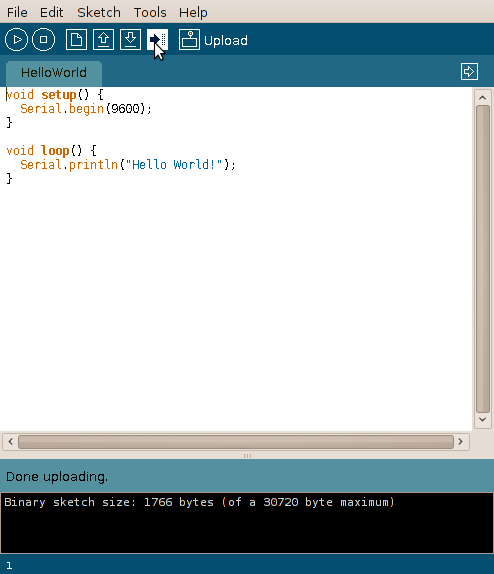Open the Serial Monitor icon
Image resolution: width=494 pixels, height=574 pixels.
coord(189,40)
